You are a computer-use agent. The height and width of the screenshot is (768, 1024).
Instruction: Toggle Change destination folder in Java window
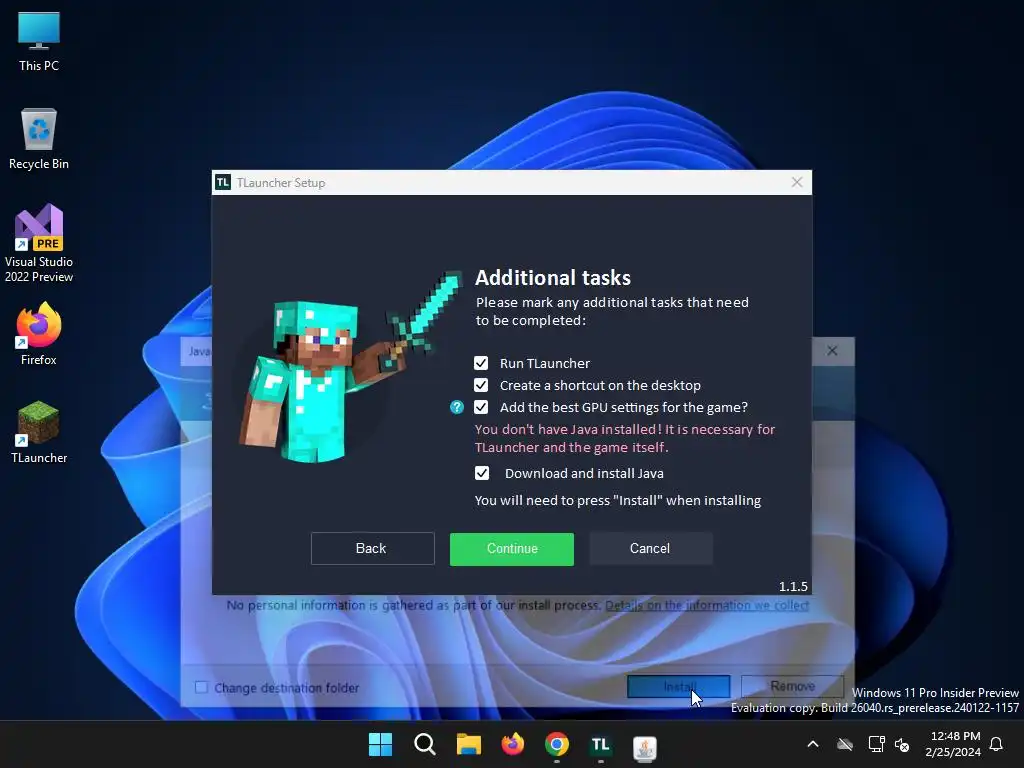(x=201, y=687)
